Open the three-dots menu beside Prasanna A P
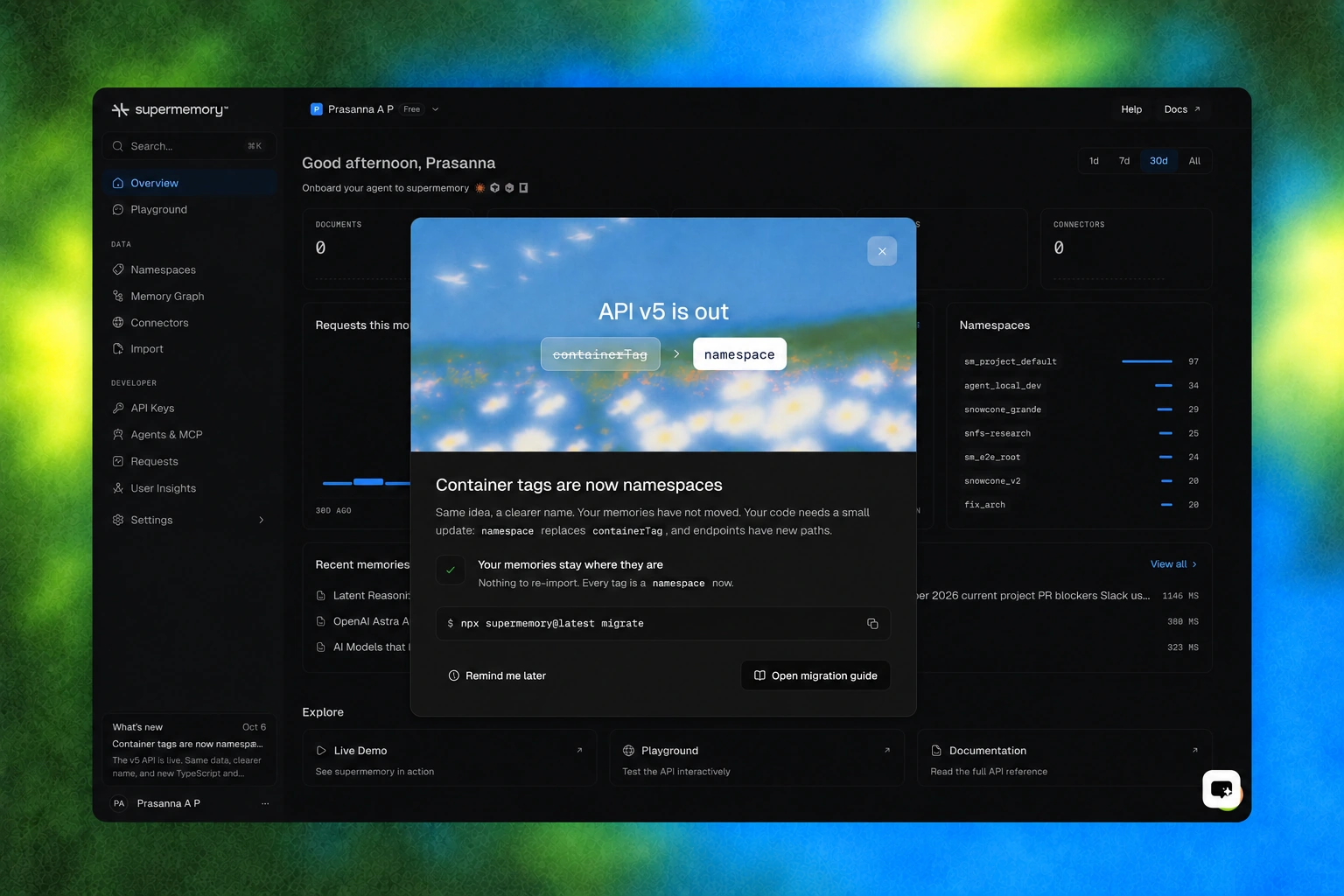 click(x=265, y=803)
